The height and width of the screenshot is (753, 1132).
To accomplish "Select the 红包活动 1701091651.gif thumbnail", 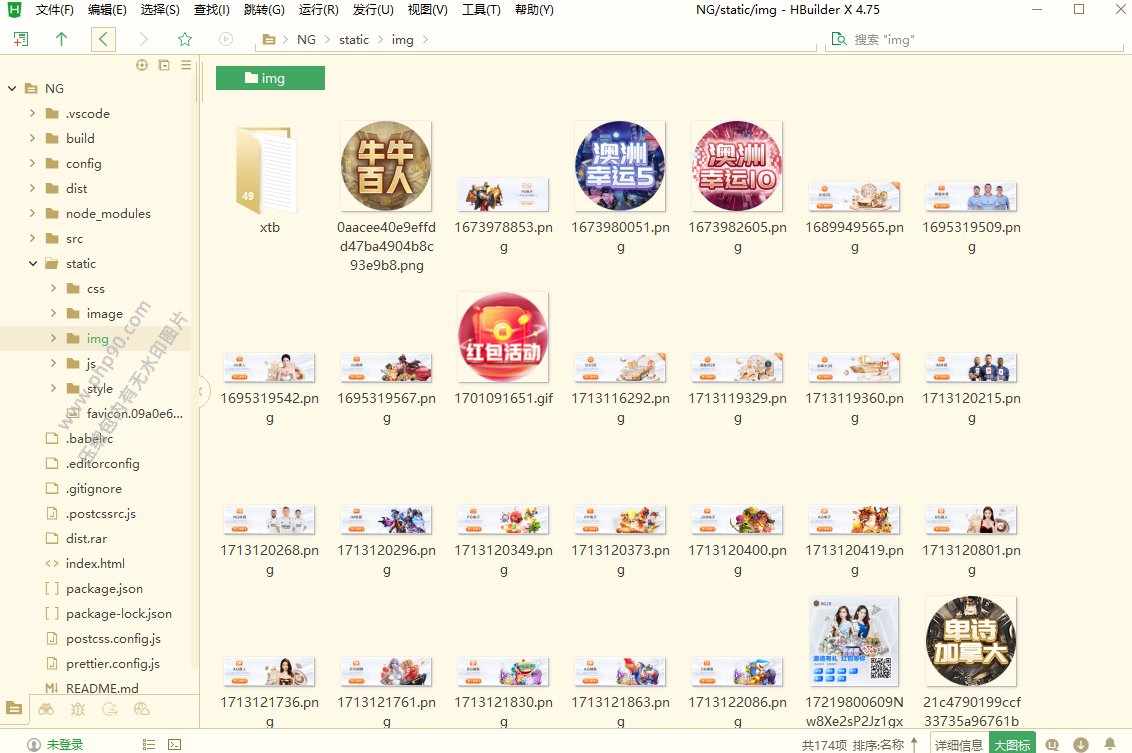I will coord(503,337).
